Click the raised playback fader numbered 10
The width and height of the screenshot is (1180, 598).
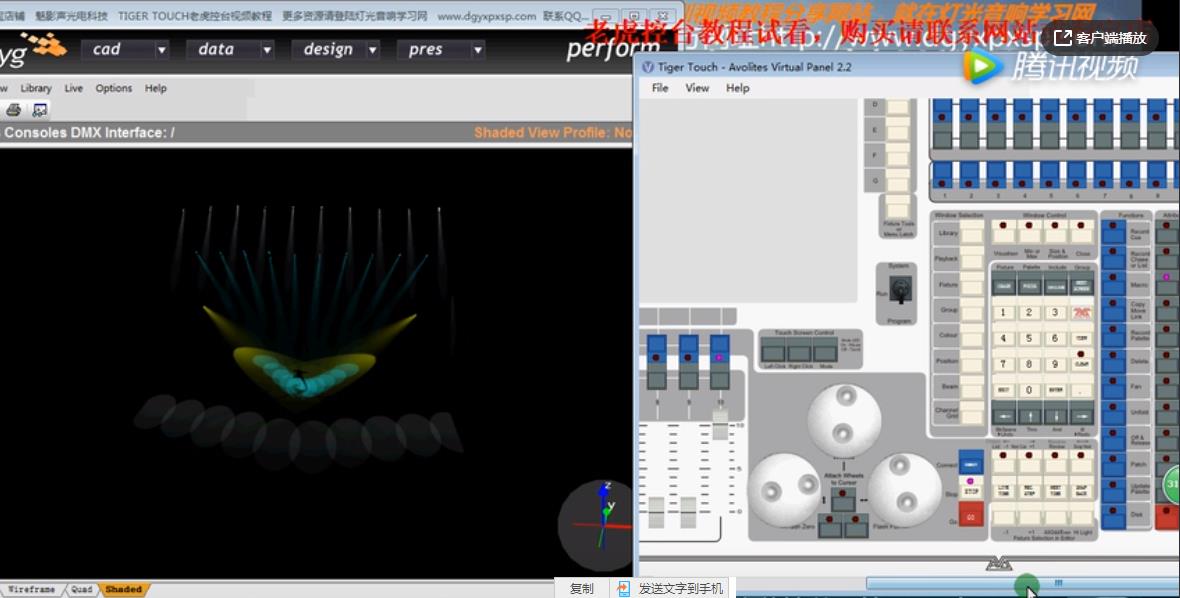coord(720,424)
